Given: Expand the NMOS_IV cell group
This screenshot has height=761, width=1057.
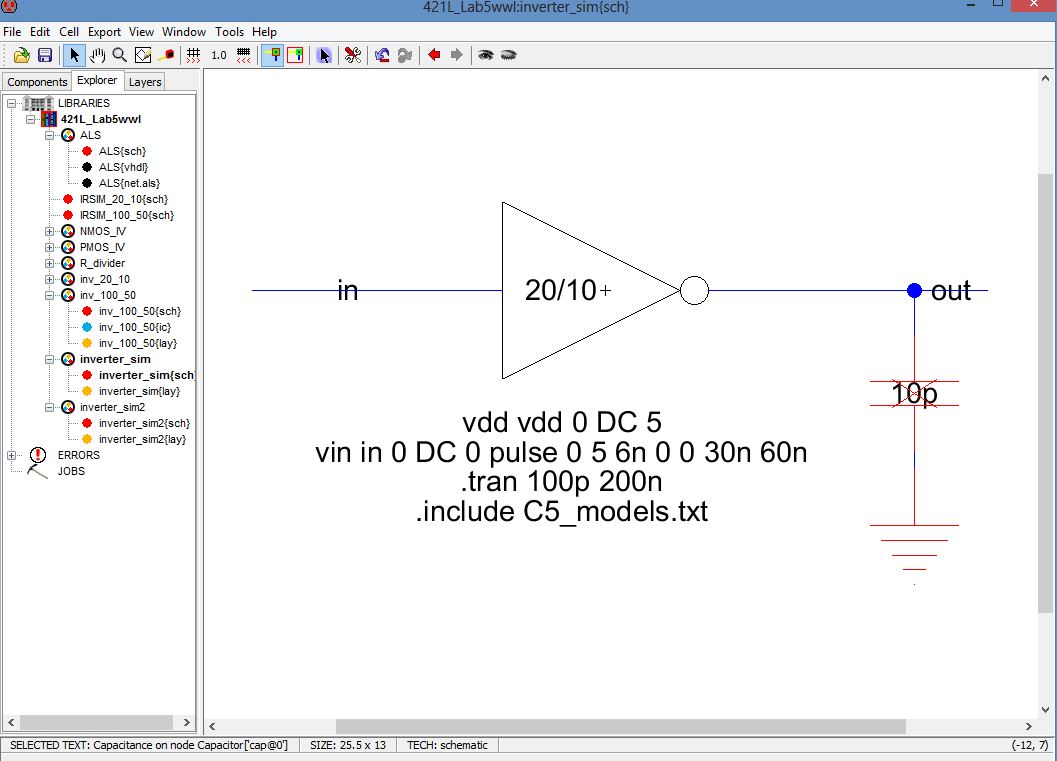Looking at the screenshot, I should [x=49, y=231].
